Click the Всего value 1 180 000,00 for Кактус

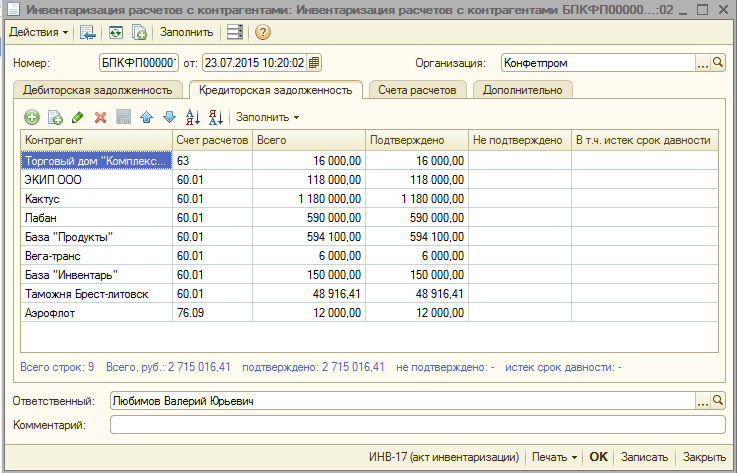(x=309, y=199)
